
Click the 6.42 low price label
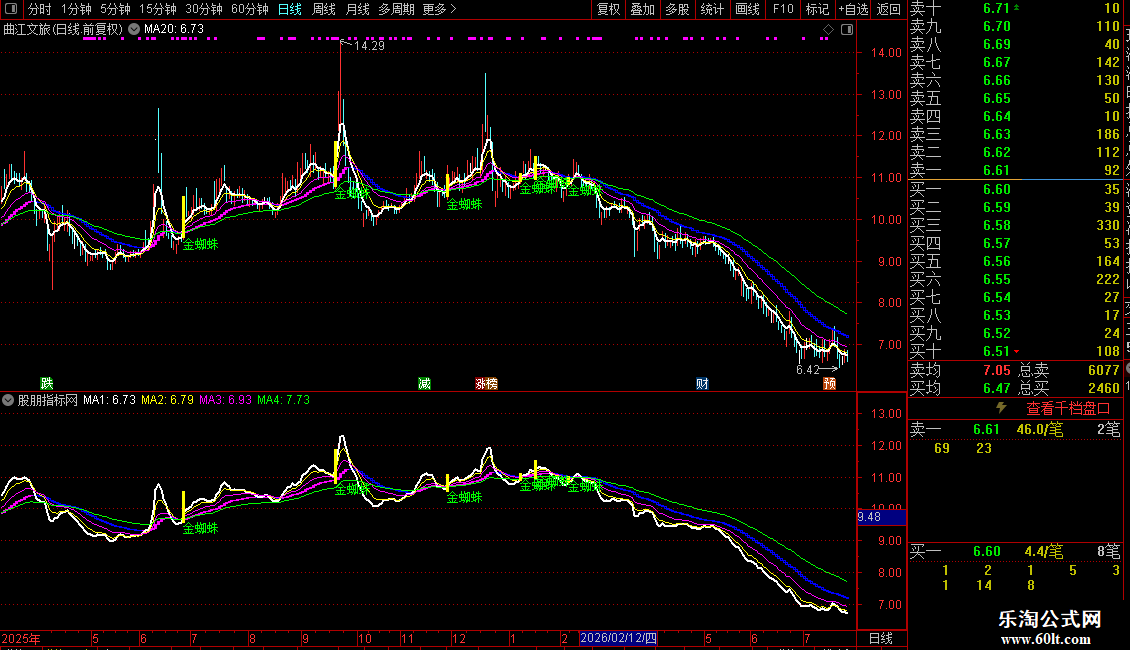[808, 370]
